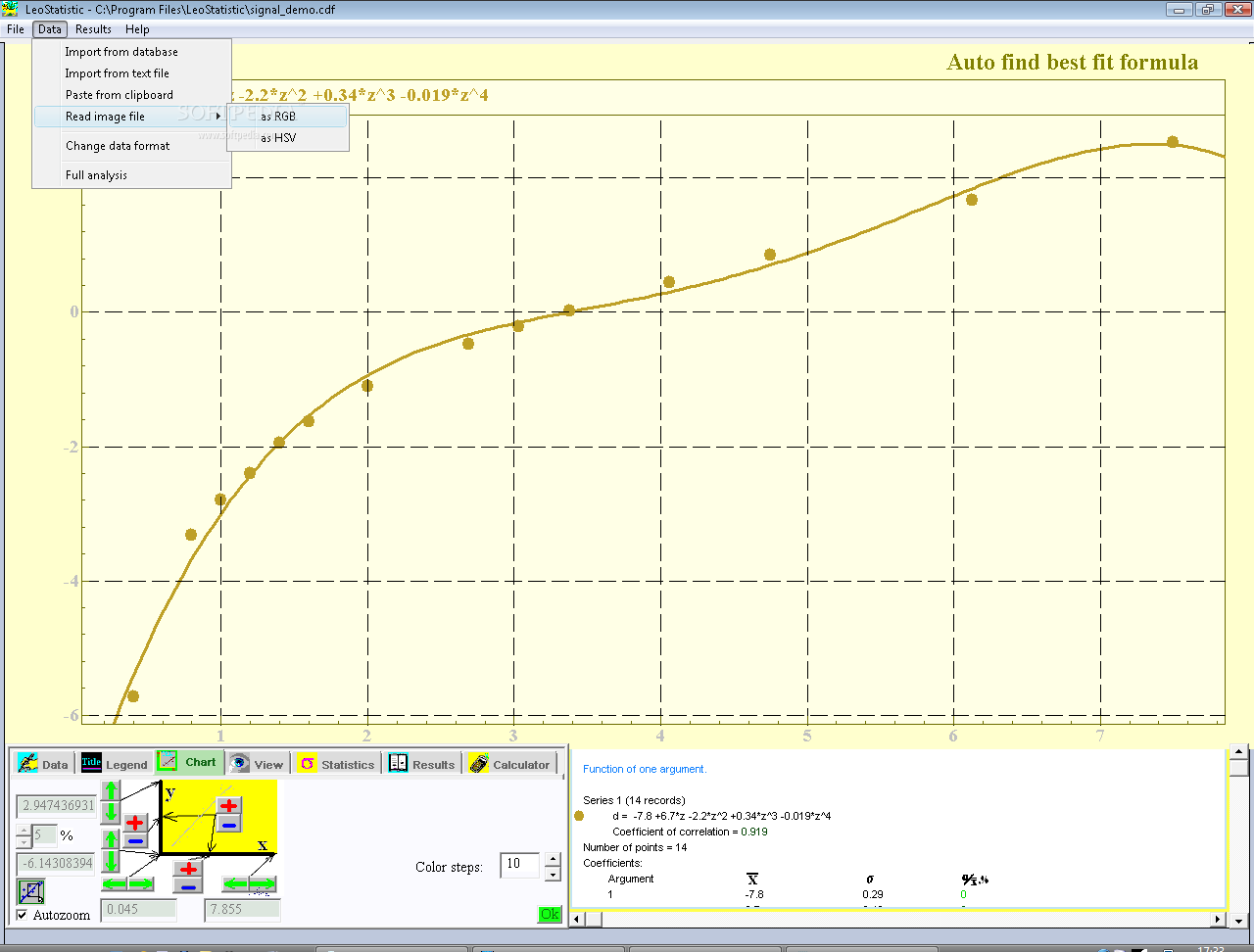Click the Chart tab graph icon
The height and width of the screenshot is (952, 1254).
[167, 761]
